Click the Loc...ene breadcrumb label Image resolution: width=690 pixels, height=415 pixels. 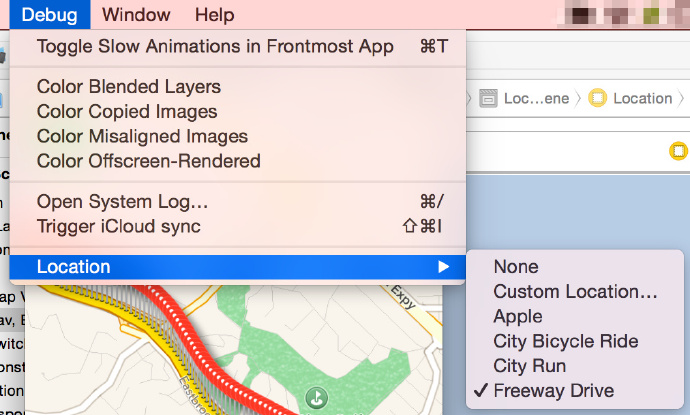(x=536, y=98)
